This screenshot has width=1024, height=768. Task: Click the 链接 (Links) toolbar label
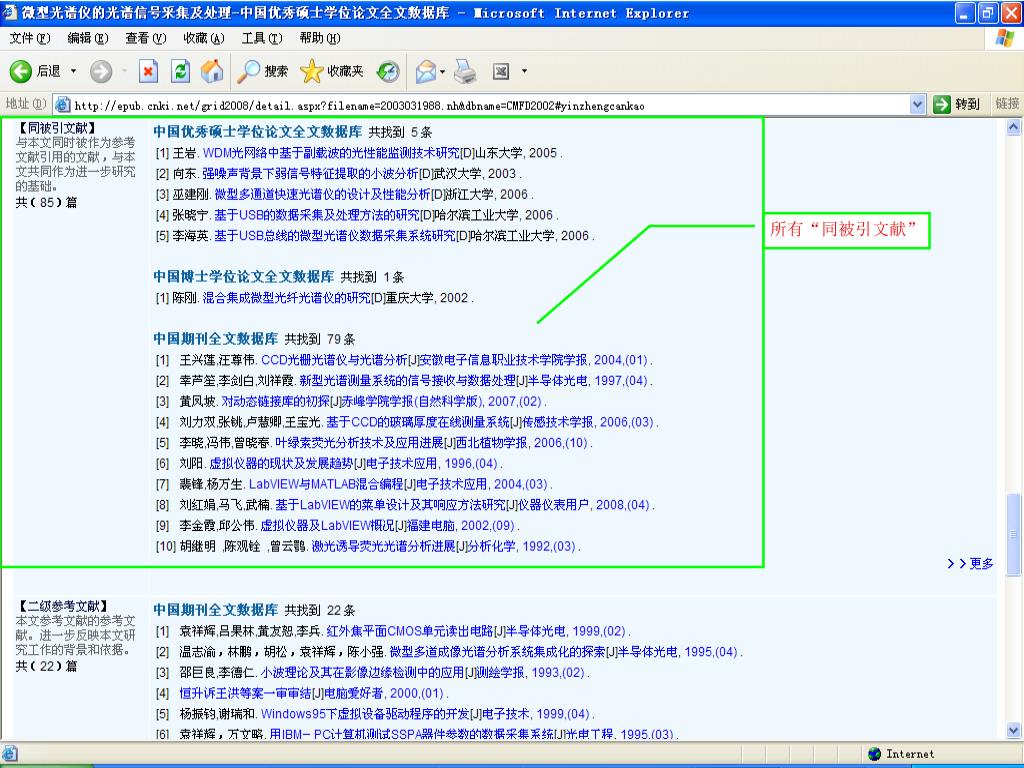(x=1007, y=104)
